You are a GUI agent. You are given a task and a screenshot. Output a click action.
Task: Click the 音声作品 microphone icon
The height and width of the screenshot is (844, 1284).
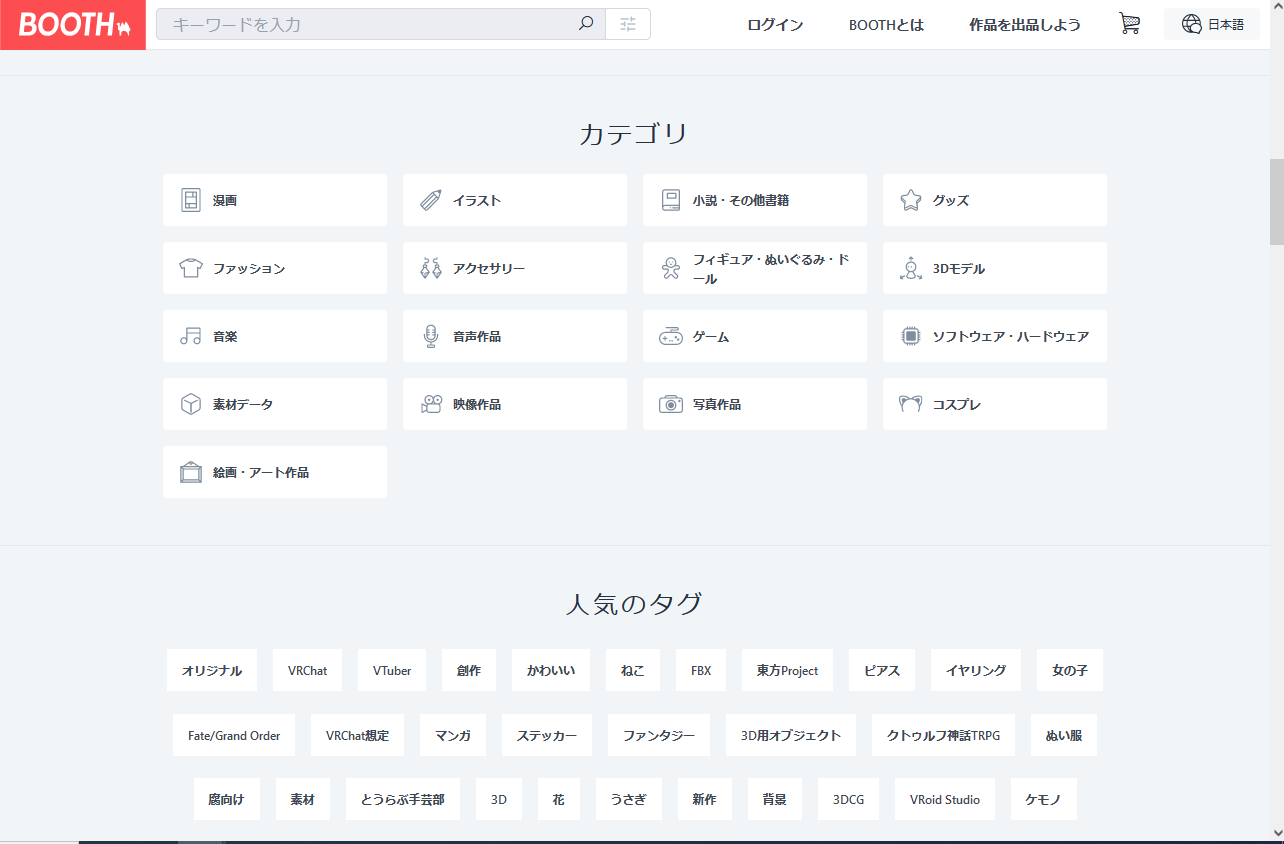tap(431, 337)
